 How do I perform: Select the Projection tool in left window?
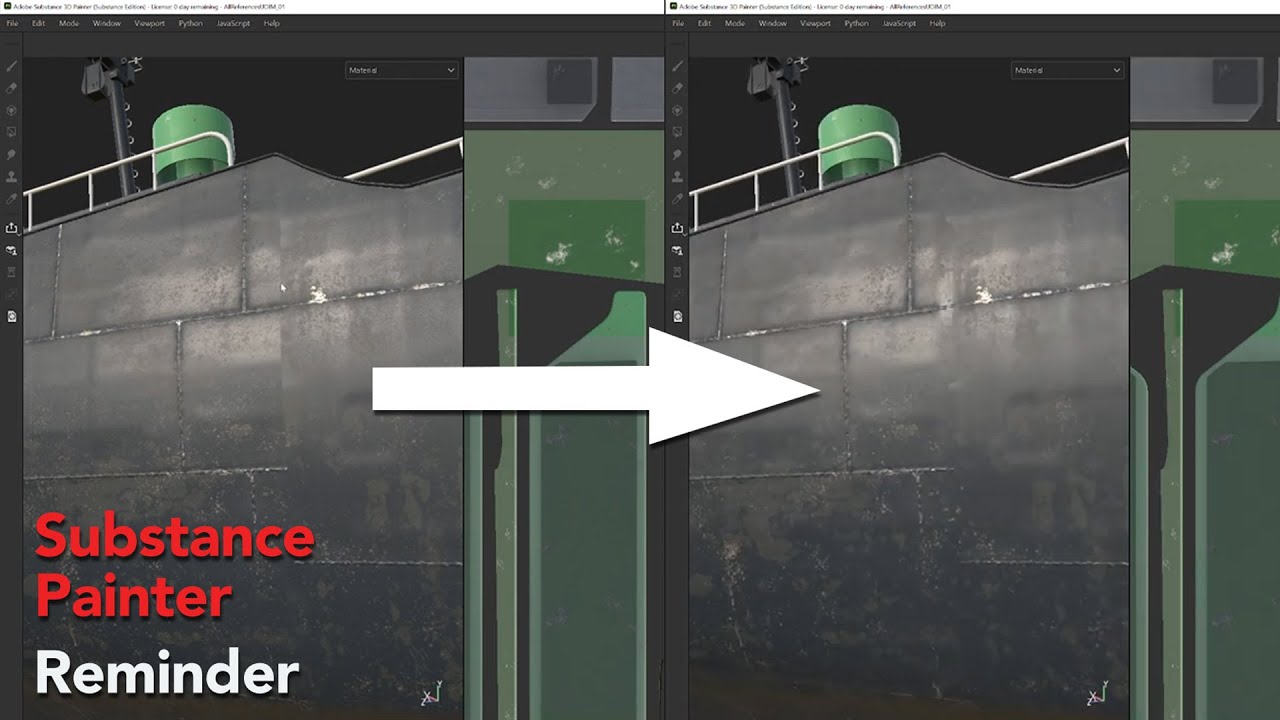click(12, 110)
